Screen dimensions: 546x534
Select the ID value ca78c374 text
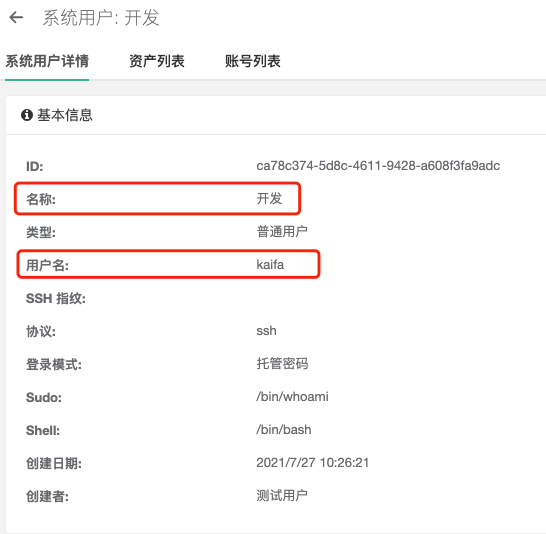378,166
